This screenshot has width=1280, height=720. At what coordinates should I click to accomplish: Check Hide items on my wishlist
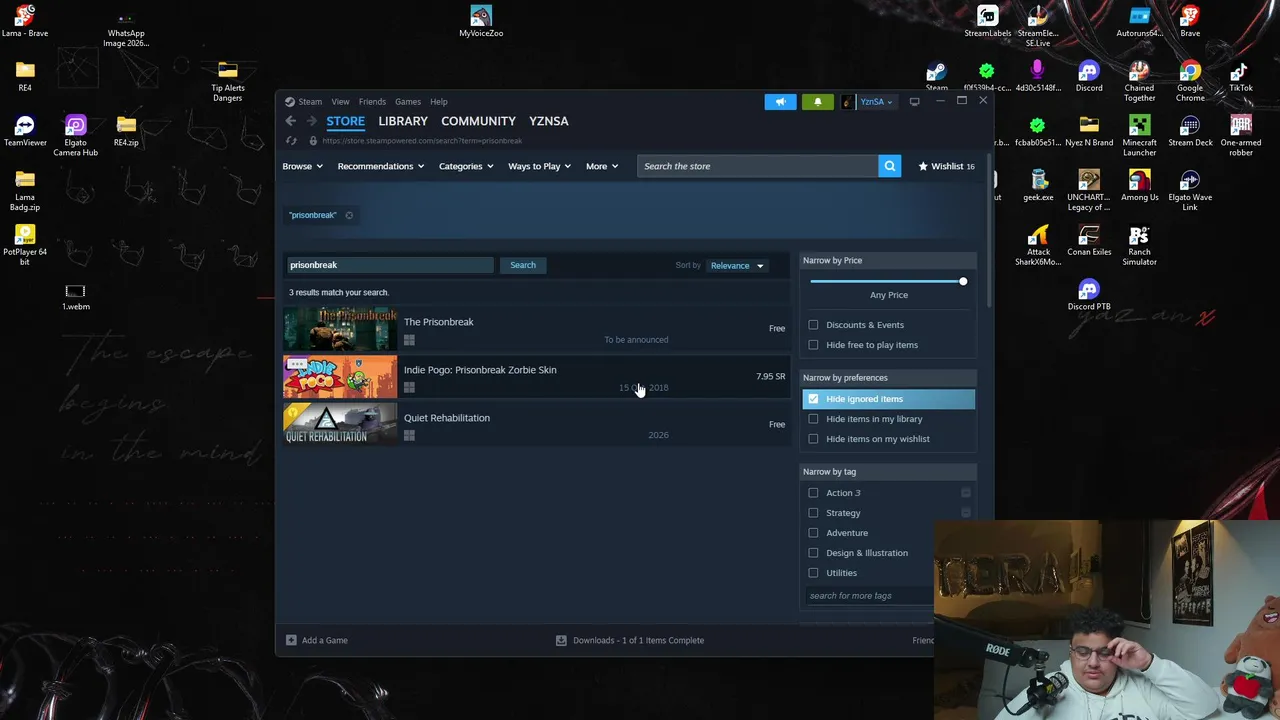point(813,439)
